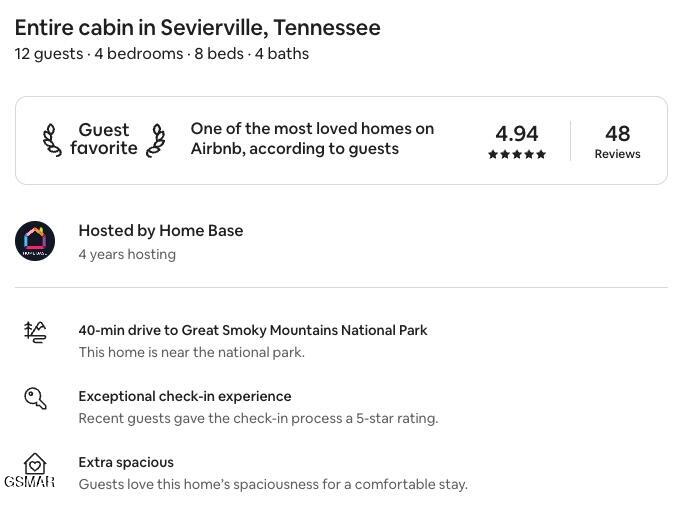Click the guests, bedrooms, beds, baths summary line
The height and width of the screenshot is (505, 682).
[x=162, y=54]
